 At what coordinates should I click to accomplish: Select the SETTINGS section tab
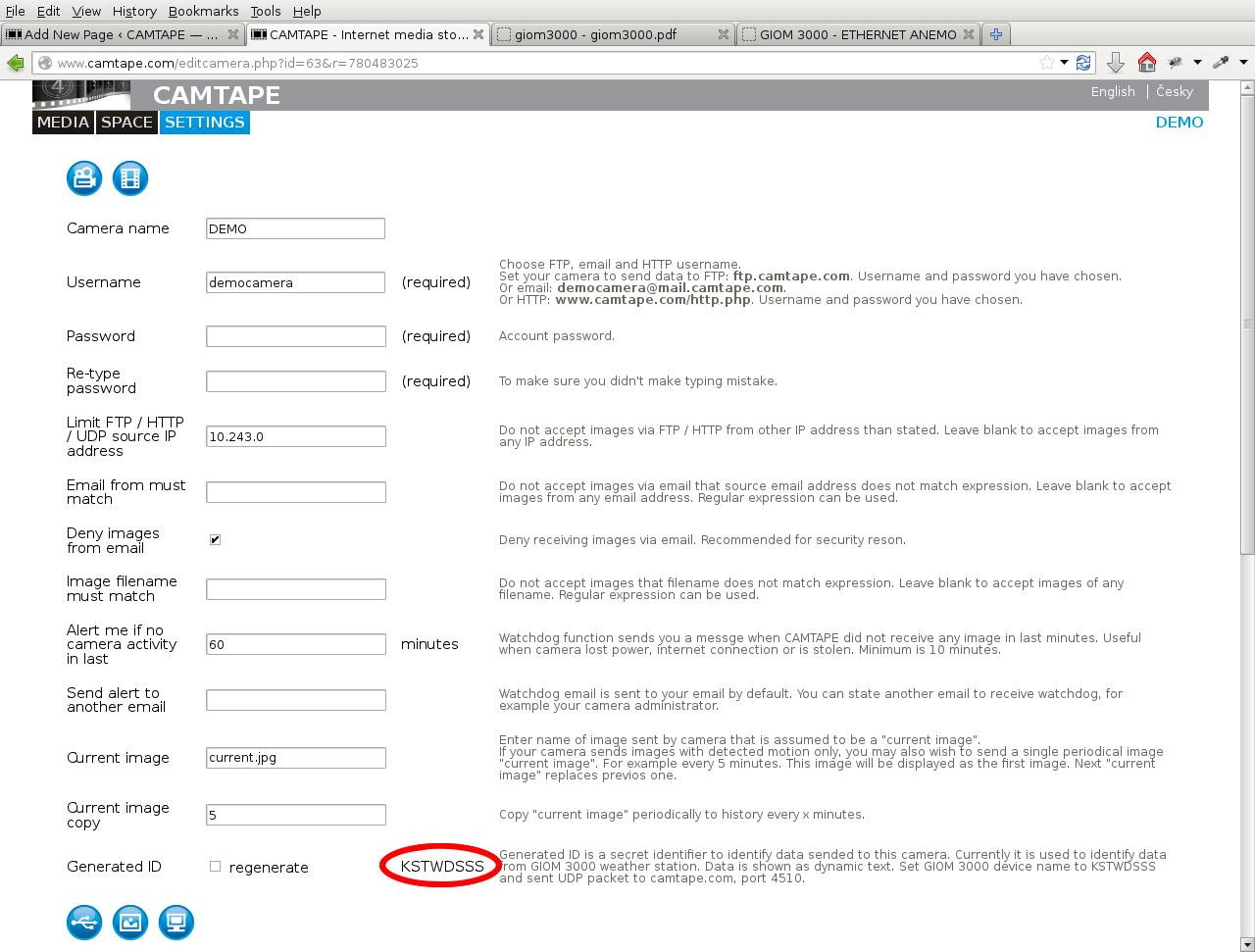(x=205, y=123)
